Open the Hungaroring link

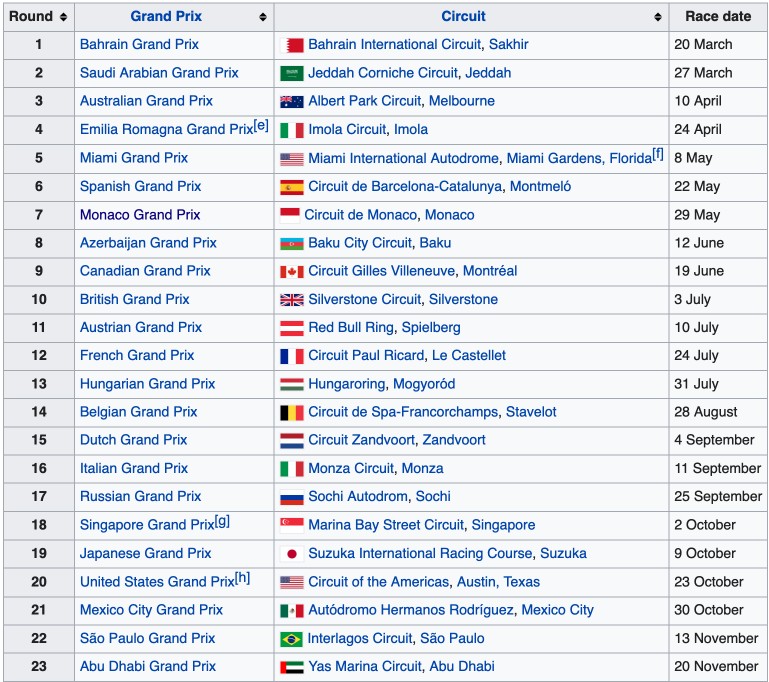point(346,384)
